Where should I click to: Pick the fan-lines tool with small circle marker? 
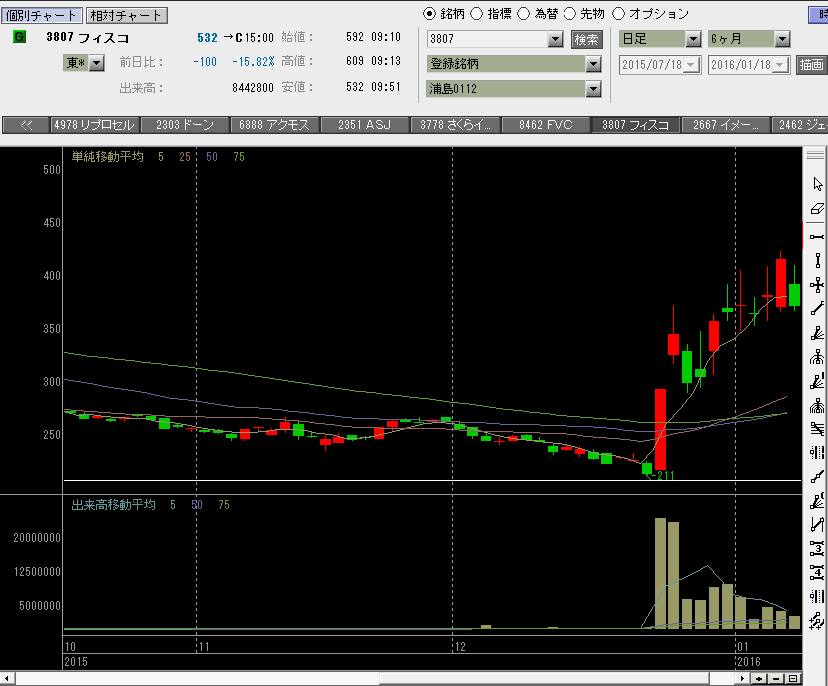coord(817,500)
